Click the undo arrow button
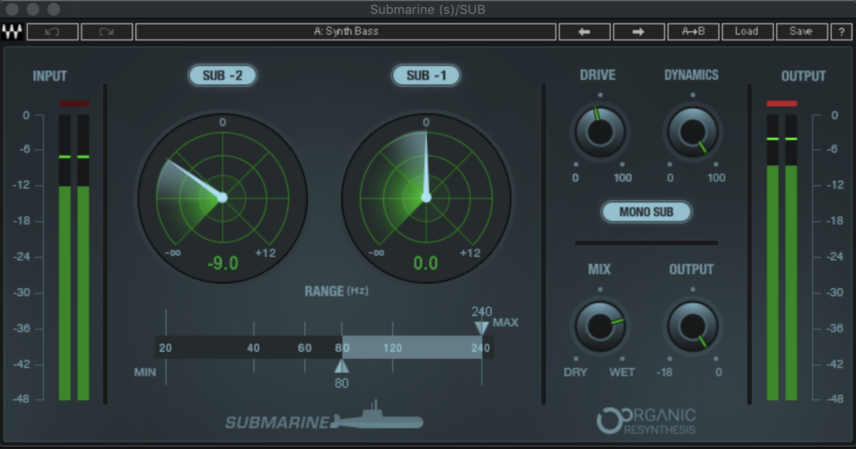The image size is (856, 449). click(x=52, y=32)
